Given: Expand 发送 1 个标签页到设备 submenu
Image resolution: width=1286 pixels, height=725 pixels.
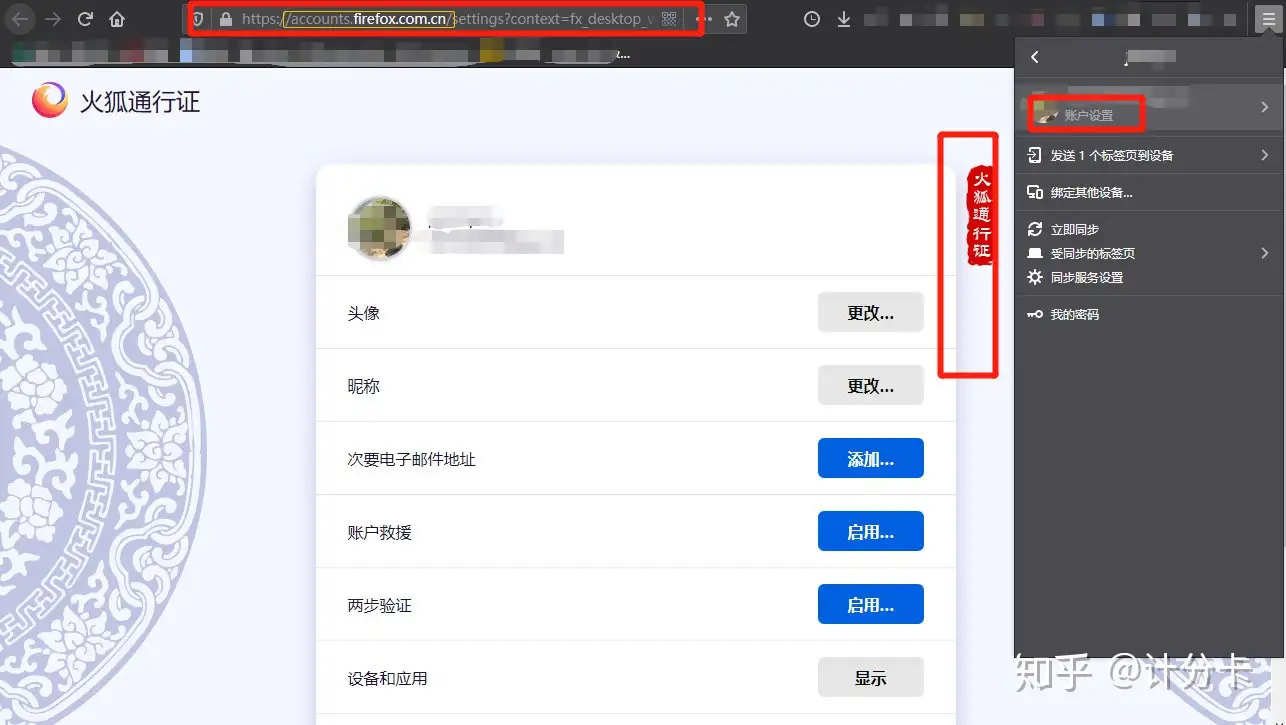Looking at the screenshot, I should (x=1265, y=155).
